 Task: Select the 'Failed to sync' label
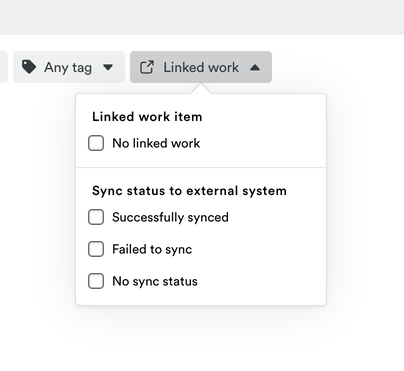152,249
